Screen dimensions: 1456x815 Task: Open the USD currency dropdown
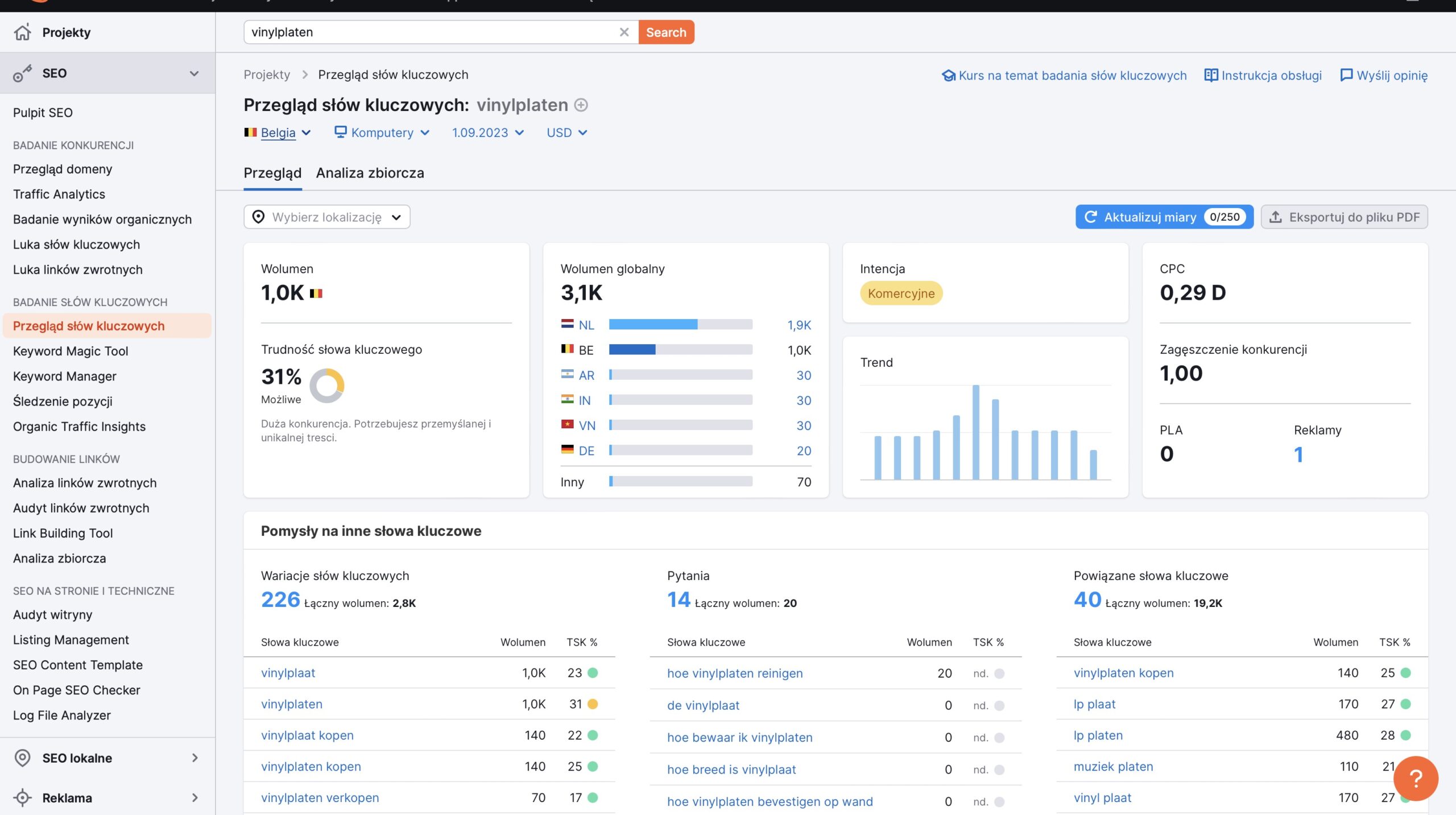tap(566, 133)
